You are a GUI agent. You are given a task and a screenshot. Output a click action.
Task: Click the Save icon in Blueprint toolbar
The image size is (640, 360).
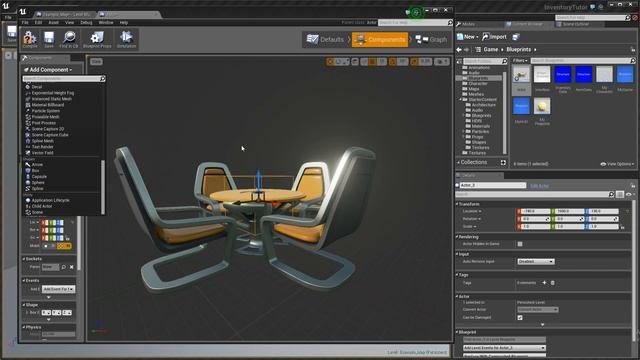(x=49, y=39)
